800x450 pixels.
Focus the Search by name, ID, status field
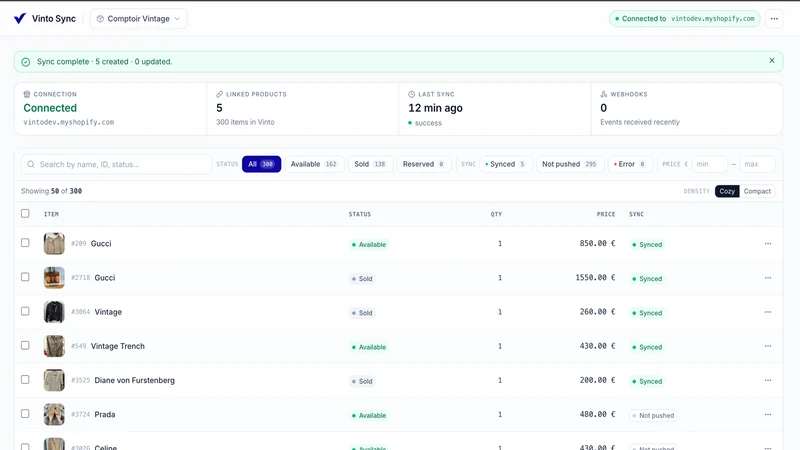pyautogui.click(x=116, y=164)
